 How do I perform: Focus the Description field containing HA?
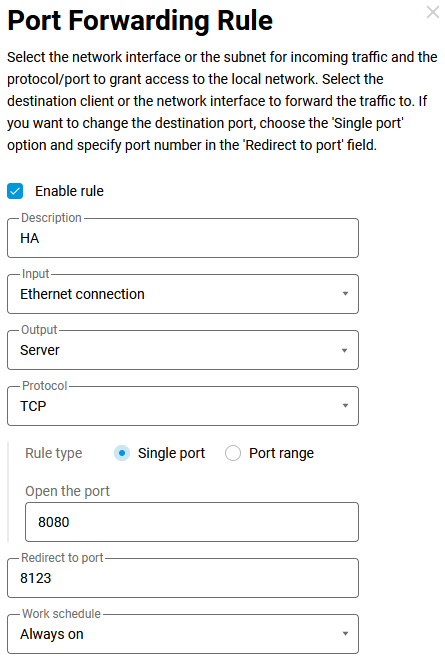tap(183, 238)
